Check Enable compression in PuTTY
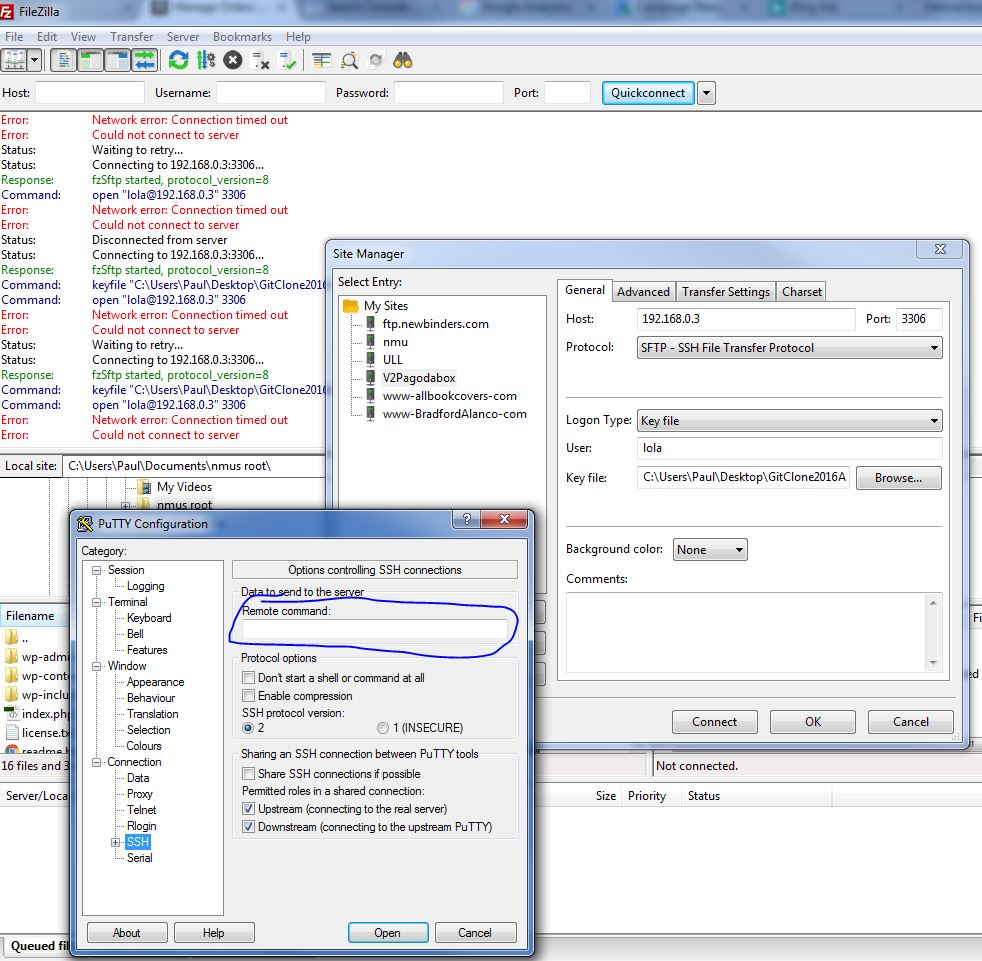 pos(249,696)
